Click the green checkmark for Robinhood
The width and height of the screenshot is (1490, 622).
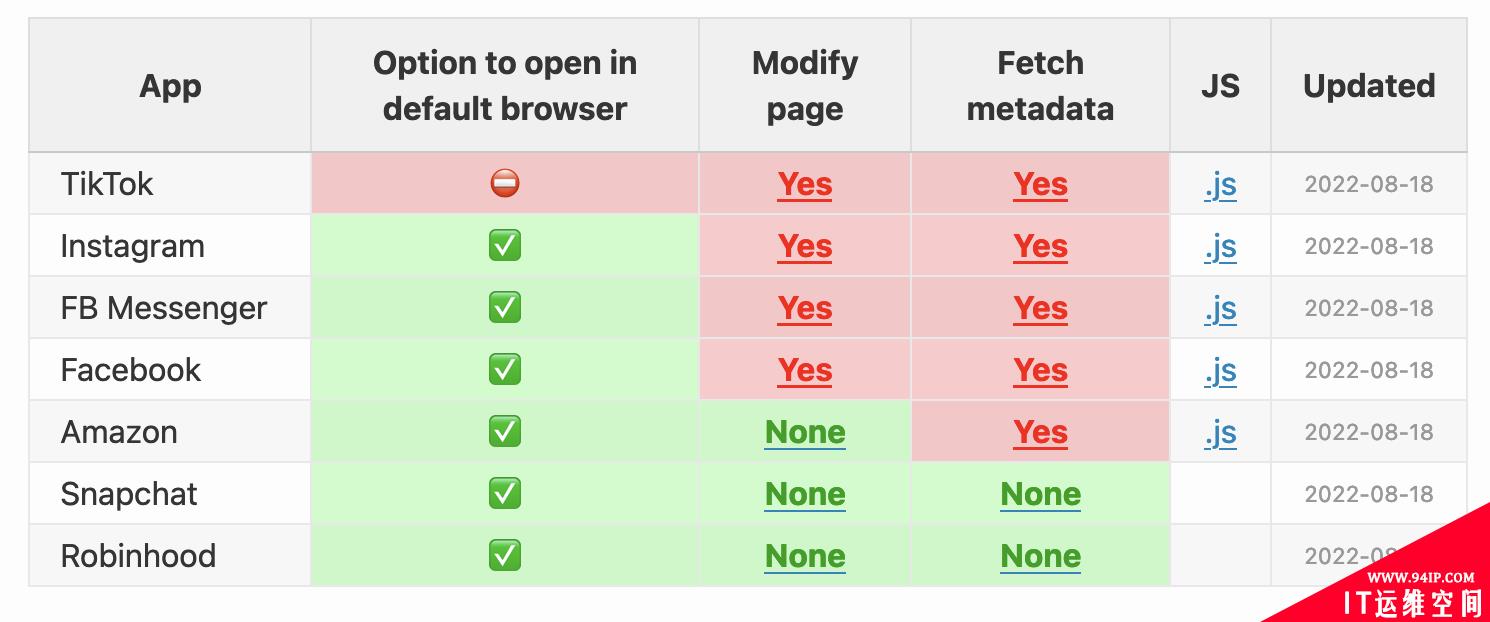(x=505, y=556)
